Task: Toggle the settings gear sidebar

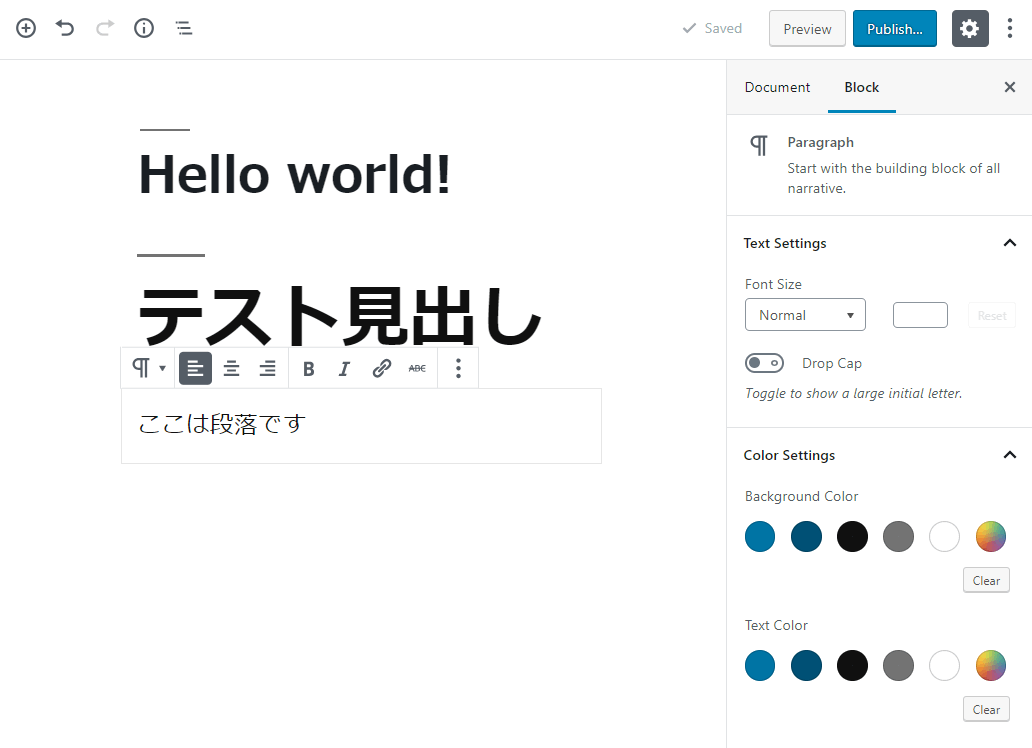Action: [969, 29]
